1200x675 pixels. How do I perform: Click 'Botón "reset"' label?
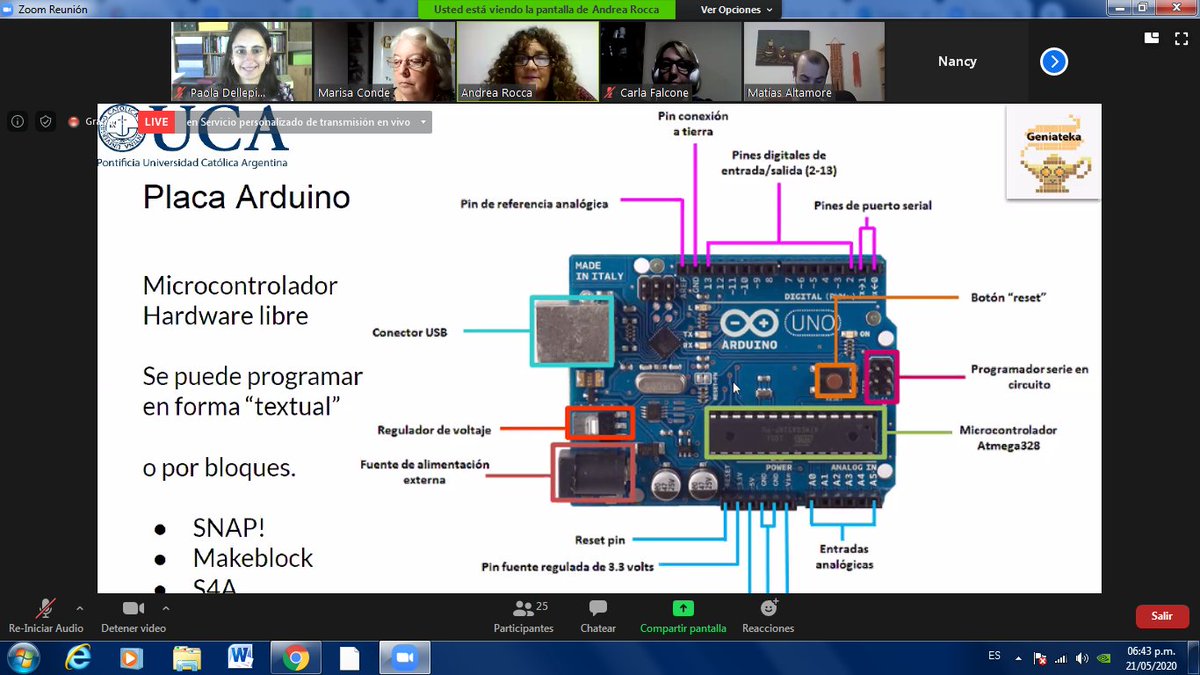click(x=1008, y=298)
